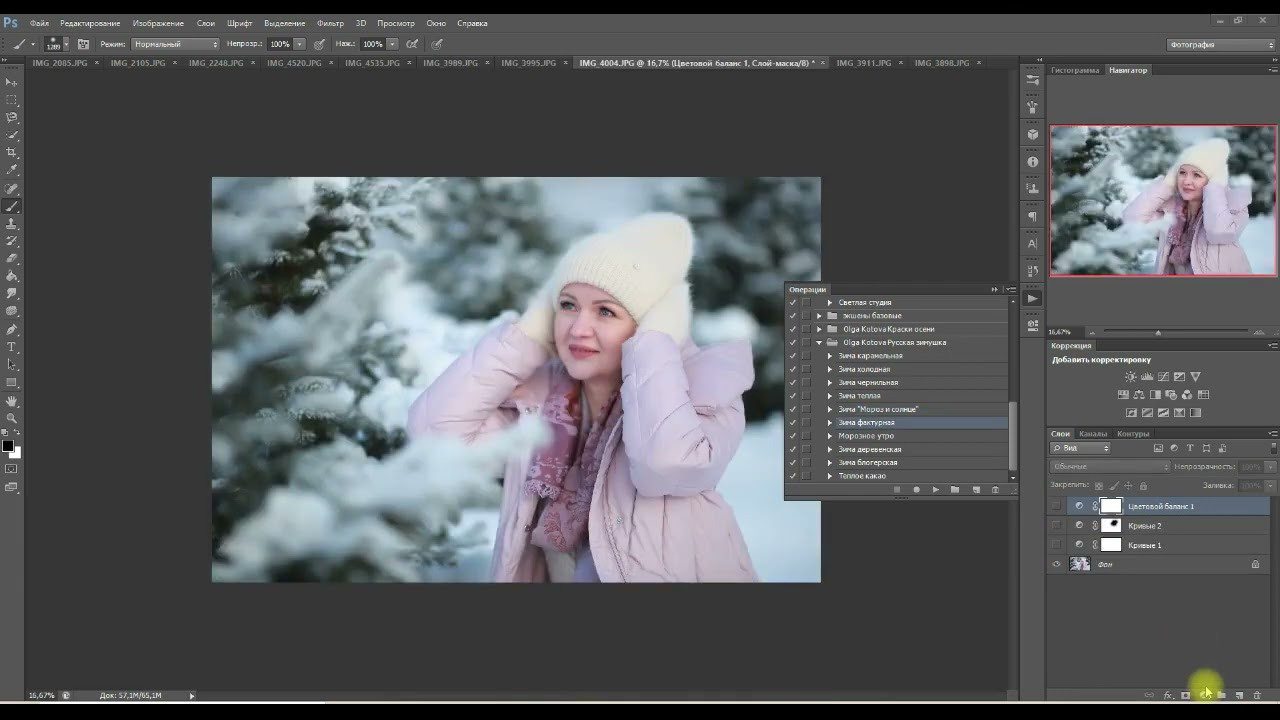This screenshot has width=1280, height=720.
Task: Collapse the Olga Kotova Русская зимушка set
Action: (x=820, y=341)
